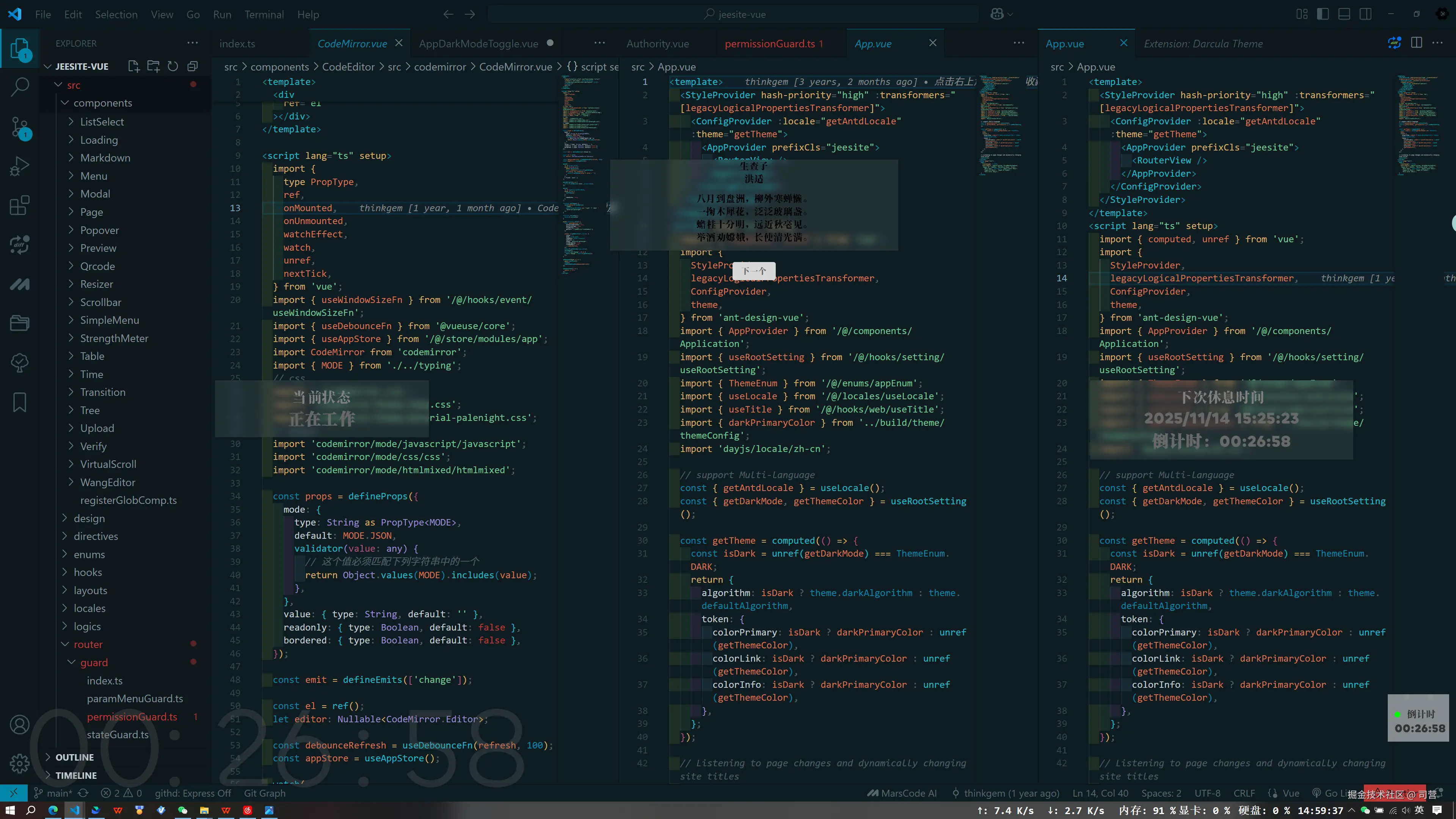Expand the hooks folder

click(x=88, y=572)
